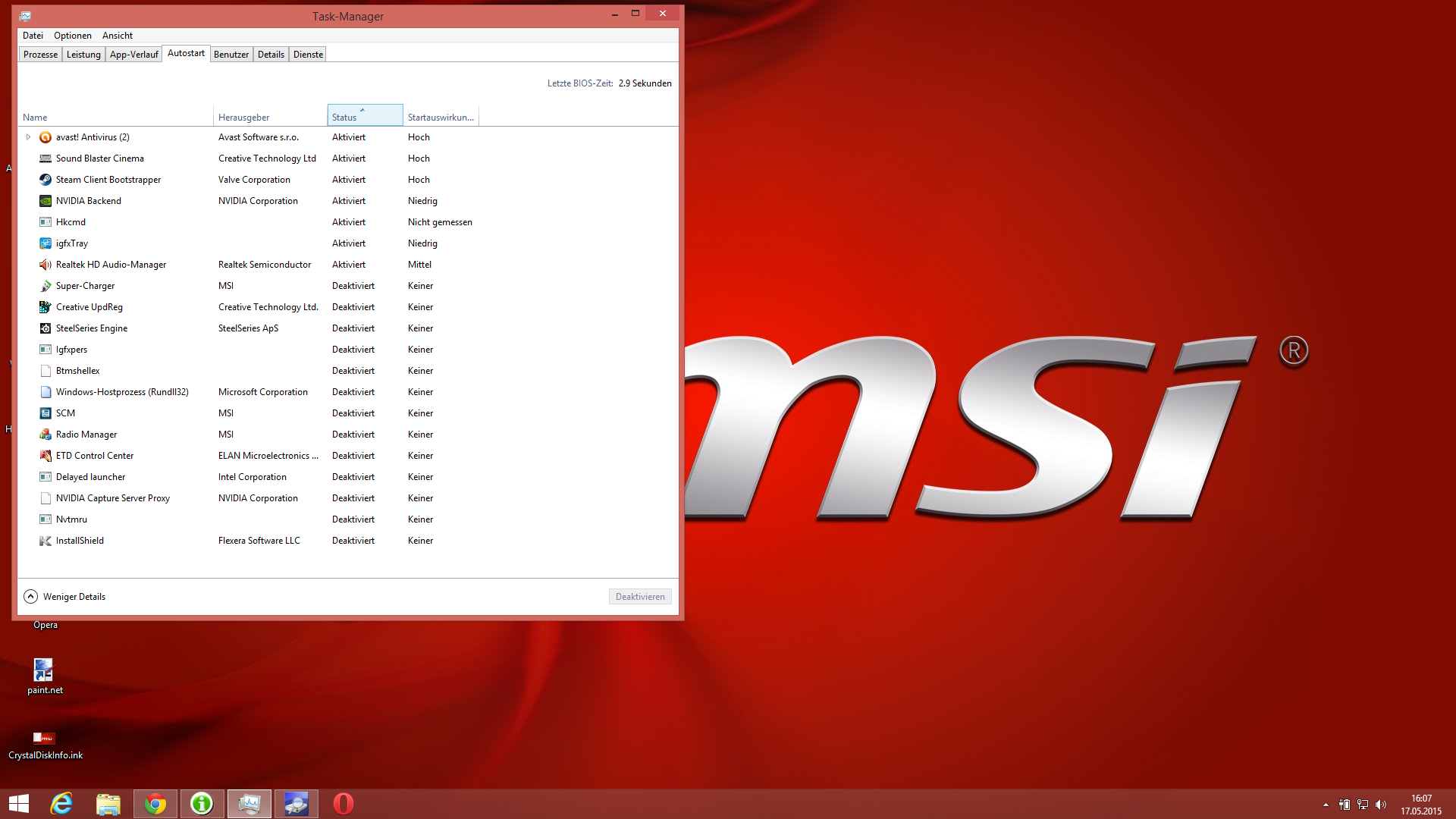
Task: Click the Nicht gemessen impact cell
Action: (440, 222)
